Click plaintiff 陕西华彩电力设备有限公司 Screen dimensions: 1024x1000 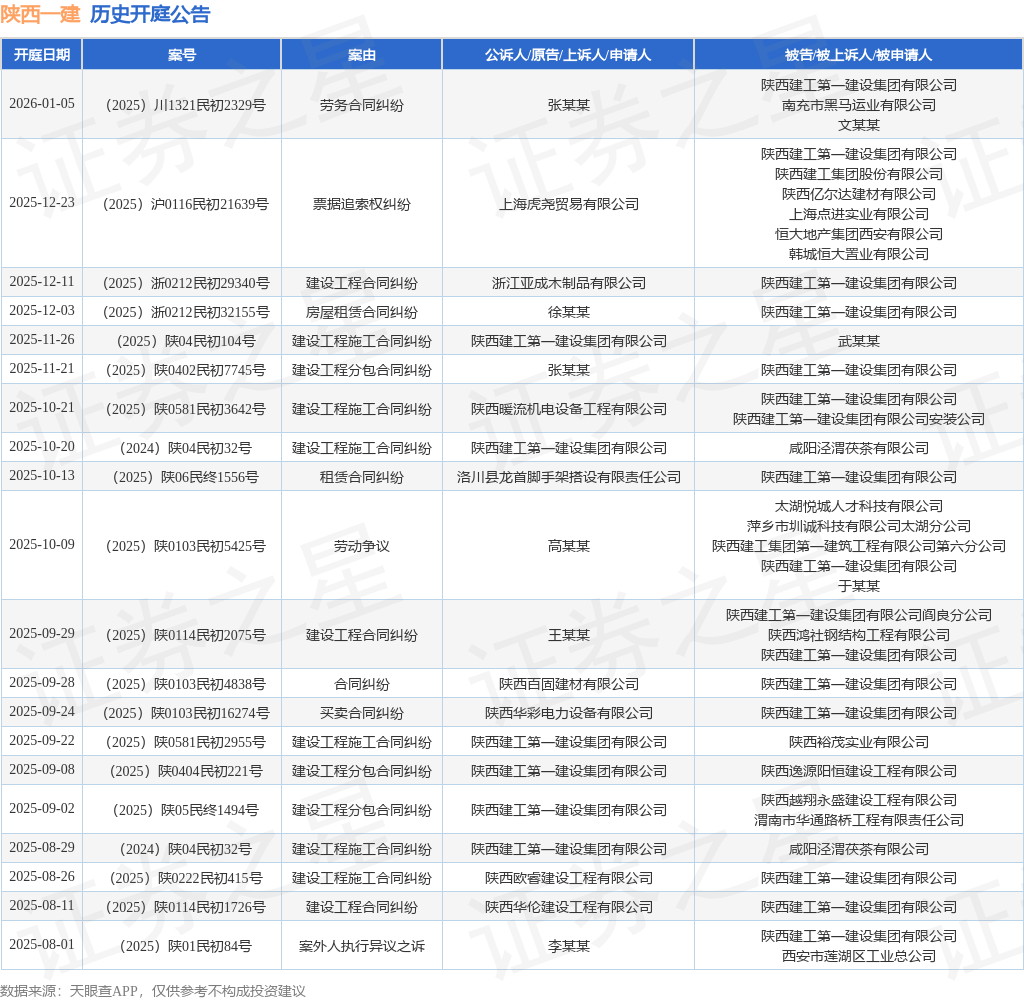coord(569,713)
